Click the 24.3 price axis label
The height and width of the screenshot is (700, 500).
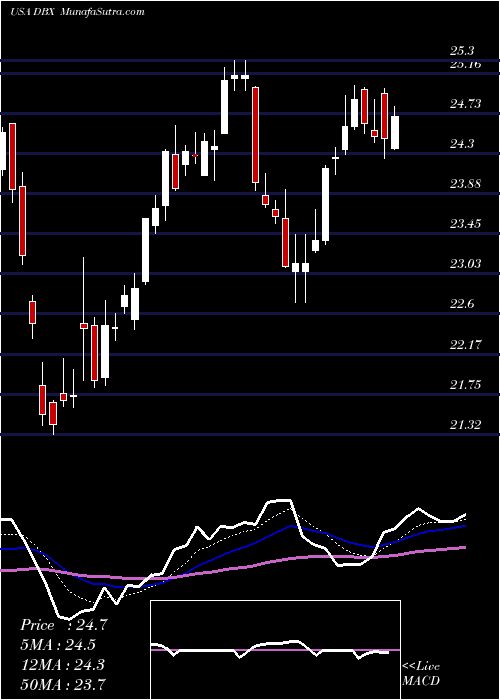pos(462,144)
